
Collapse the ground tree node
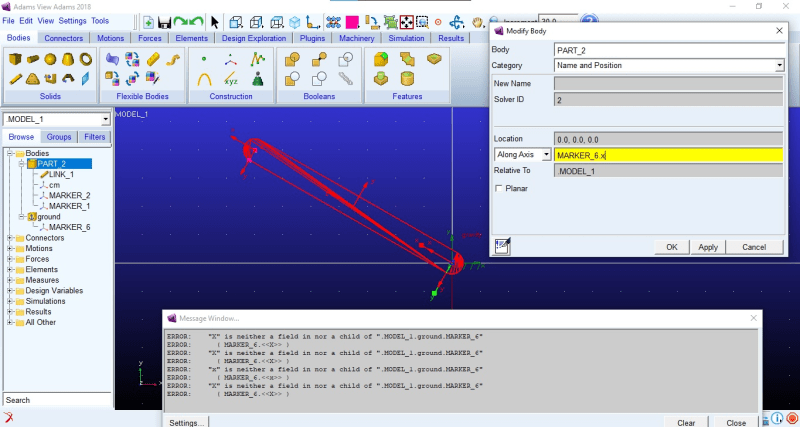coord(21,217)
